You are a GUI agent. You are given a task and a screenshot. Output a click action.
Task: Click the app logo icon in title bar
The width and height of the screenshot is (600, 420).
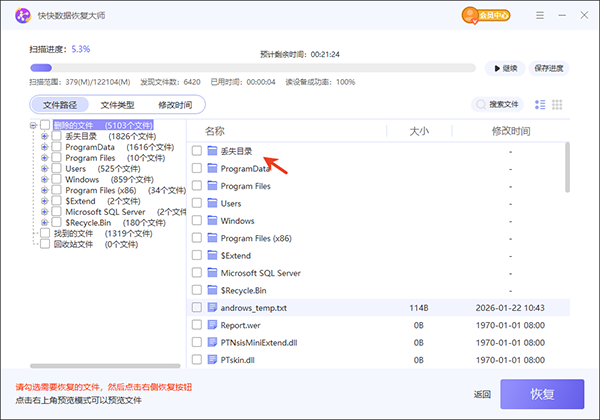[x=23, y=15]
